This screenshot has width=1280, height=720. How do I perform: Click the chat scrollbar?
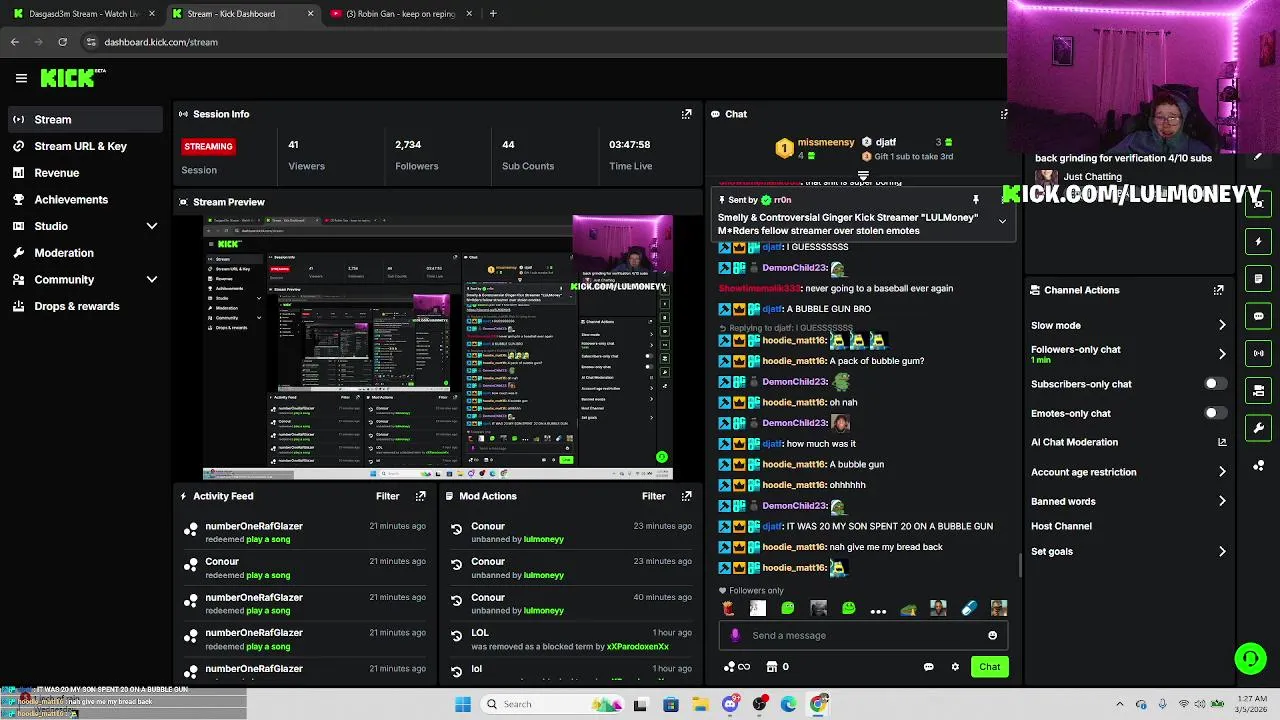tap(1020, 565)
